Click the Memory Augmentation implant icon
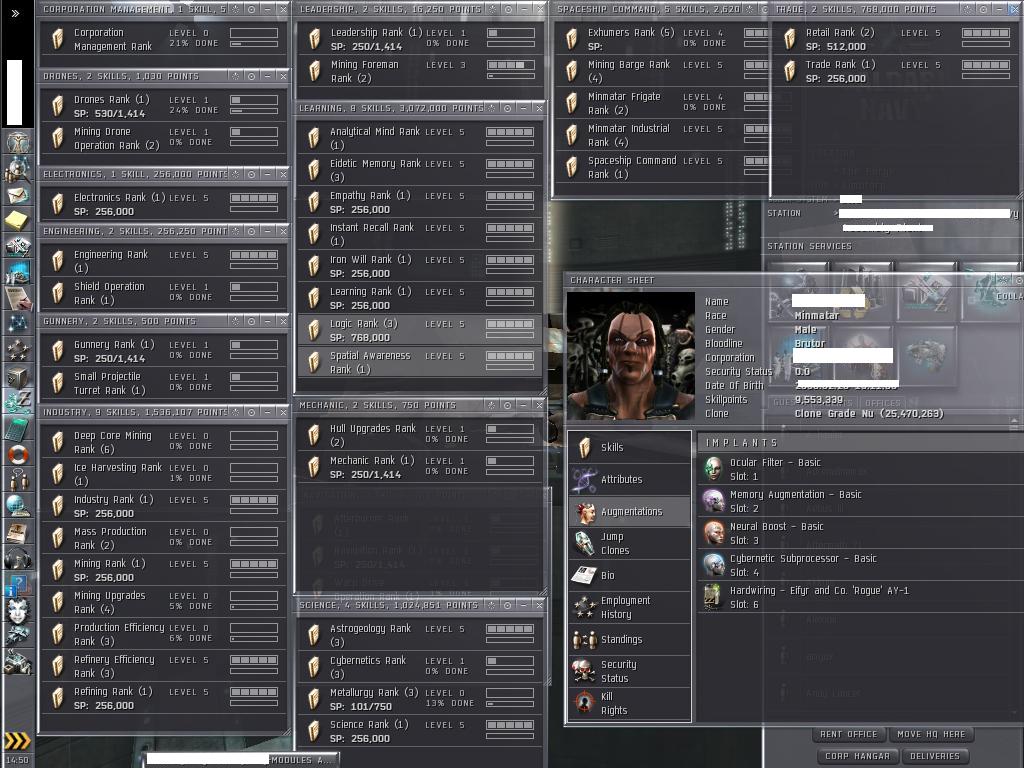This screenshot has height=768, width=1024. [713, 501]
